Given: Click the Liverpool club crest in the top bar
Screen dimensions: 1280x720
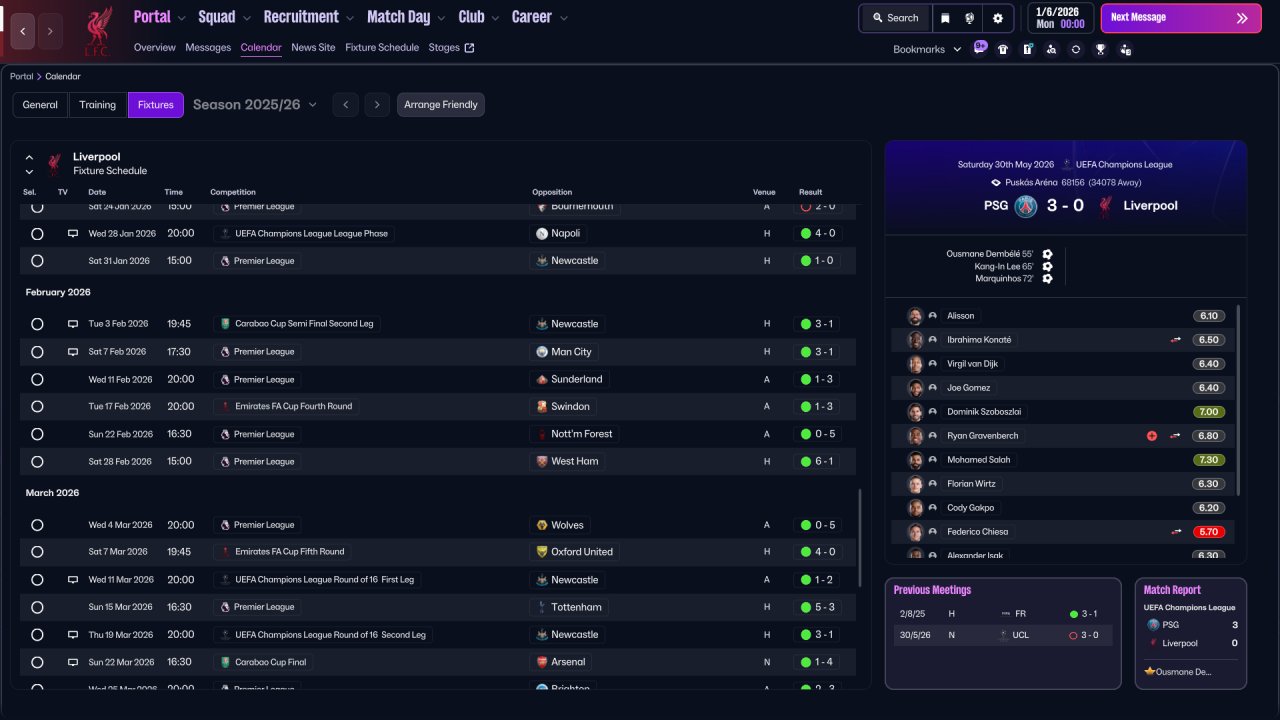Looking at the screenshot, I should (97, 30).
